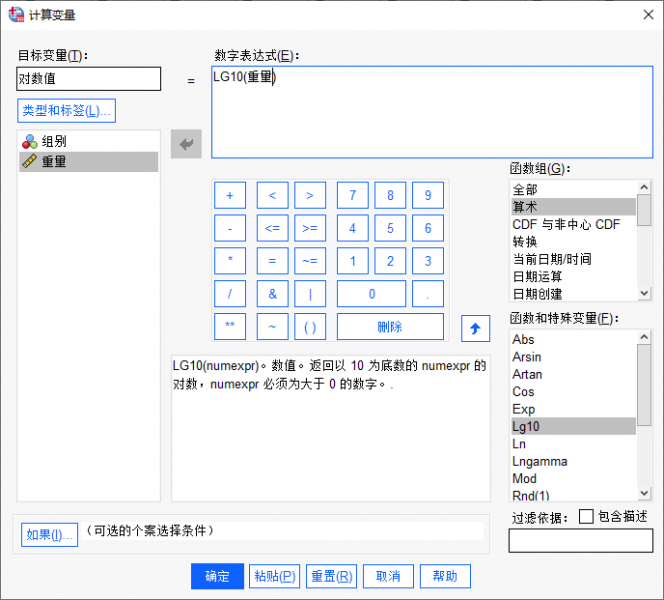The width and height of the screenshot is (664, 600).
Task: Click the ampersand AND key
Action: [272, 293]
